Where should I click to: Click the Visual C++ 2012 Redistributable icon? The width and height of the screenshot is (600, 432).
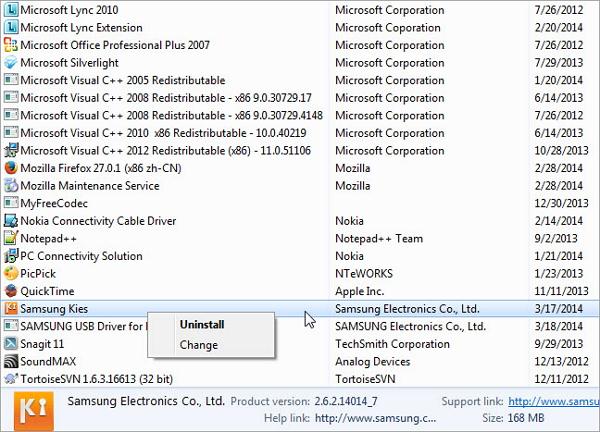click(11, 150)
